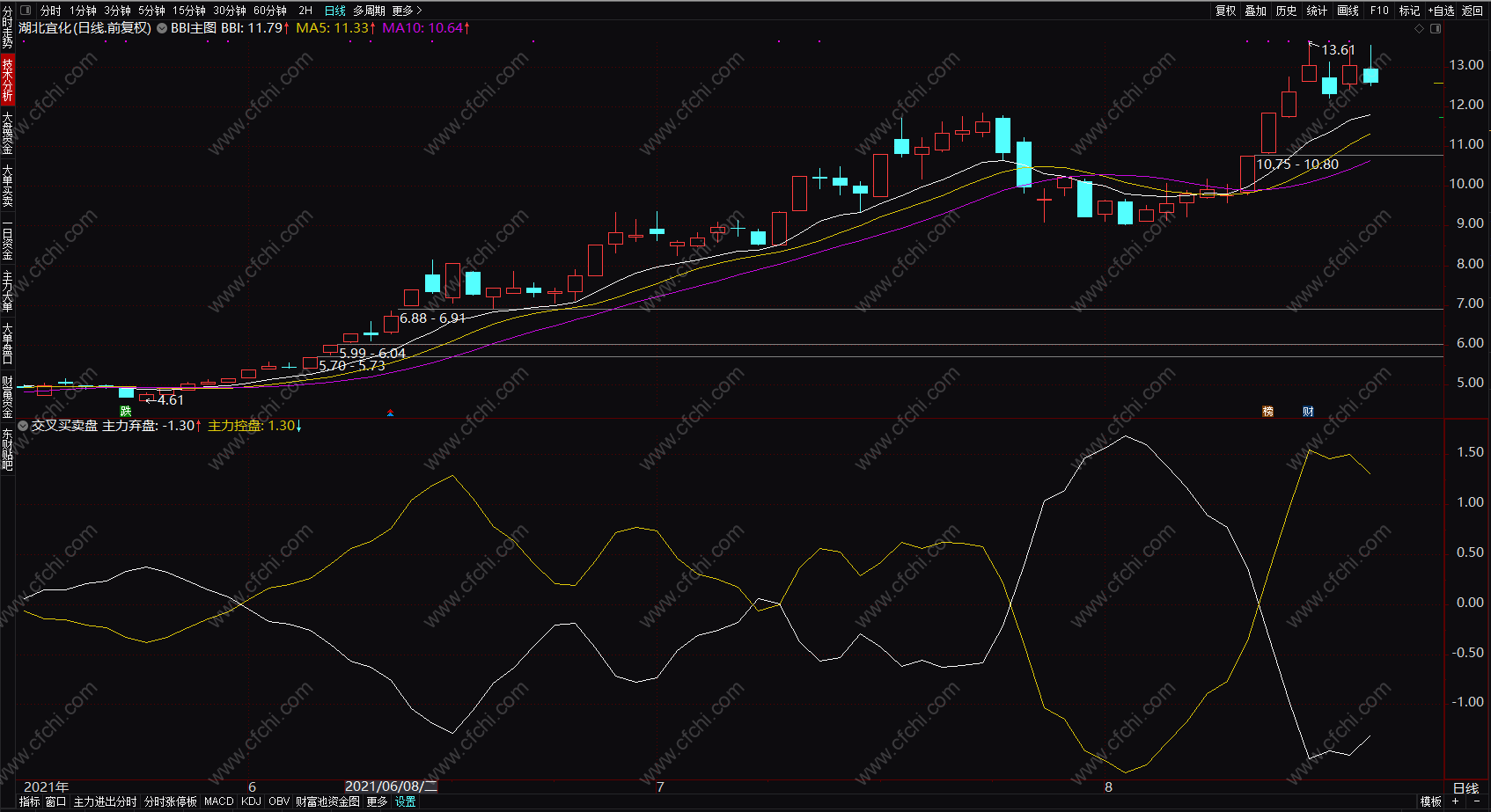Open the 大单盘口 sidebar tab
This screenshot has width=1491, height=812.
tap(7, 343)
